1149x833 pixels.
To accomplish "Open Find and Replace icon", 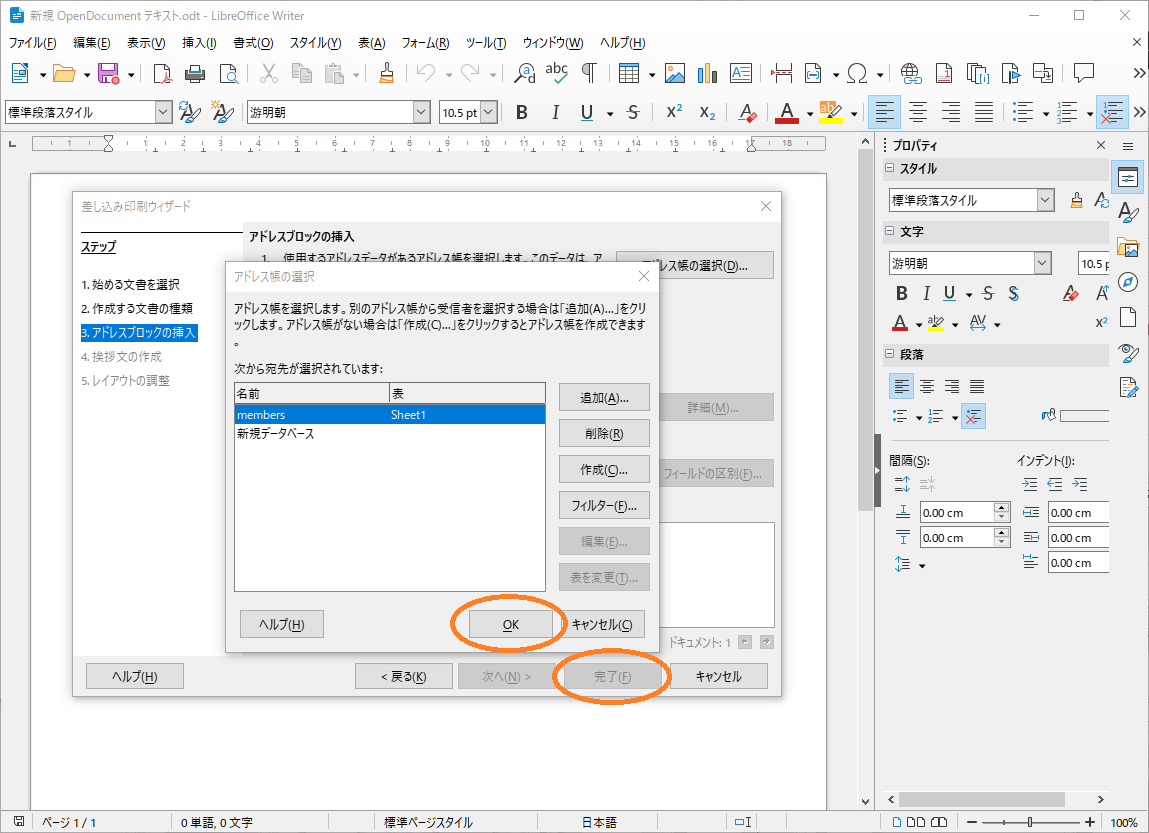I will (525, 73).
